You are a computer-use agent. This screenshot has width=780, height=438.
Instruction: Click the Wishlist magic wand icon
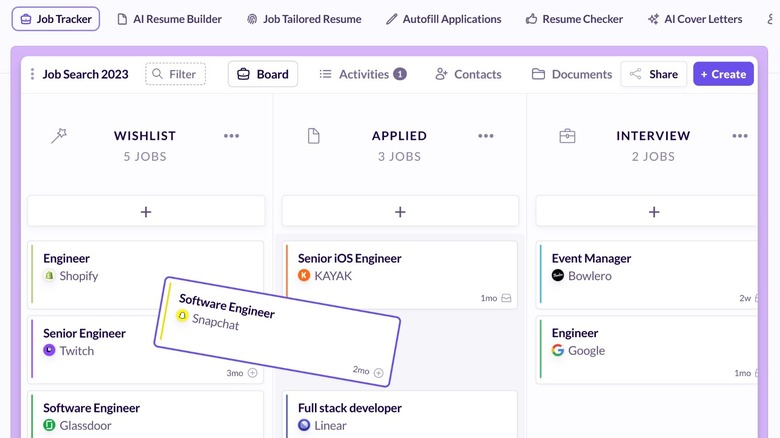(59, 136)
